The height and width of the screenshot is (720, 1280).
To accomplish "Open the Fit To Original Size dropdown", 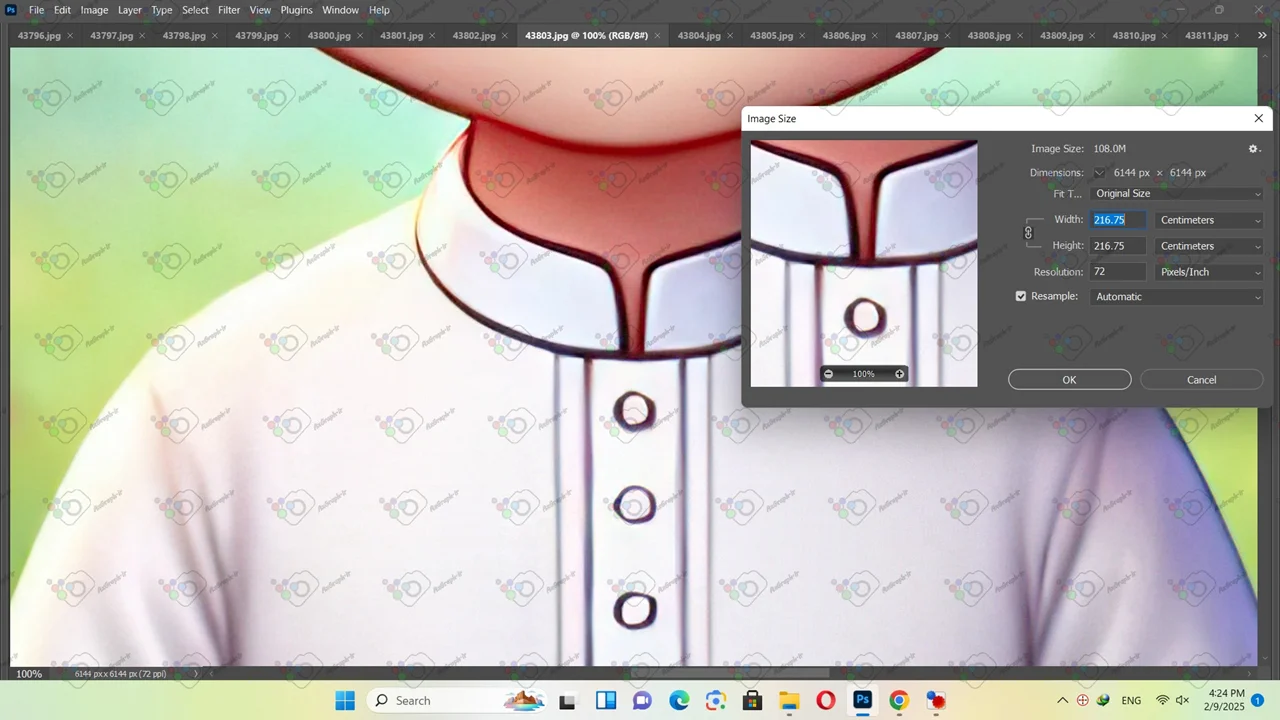I will 1177,194.
